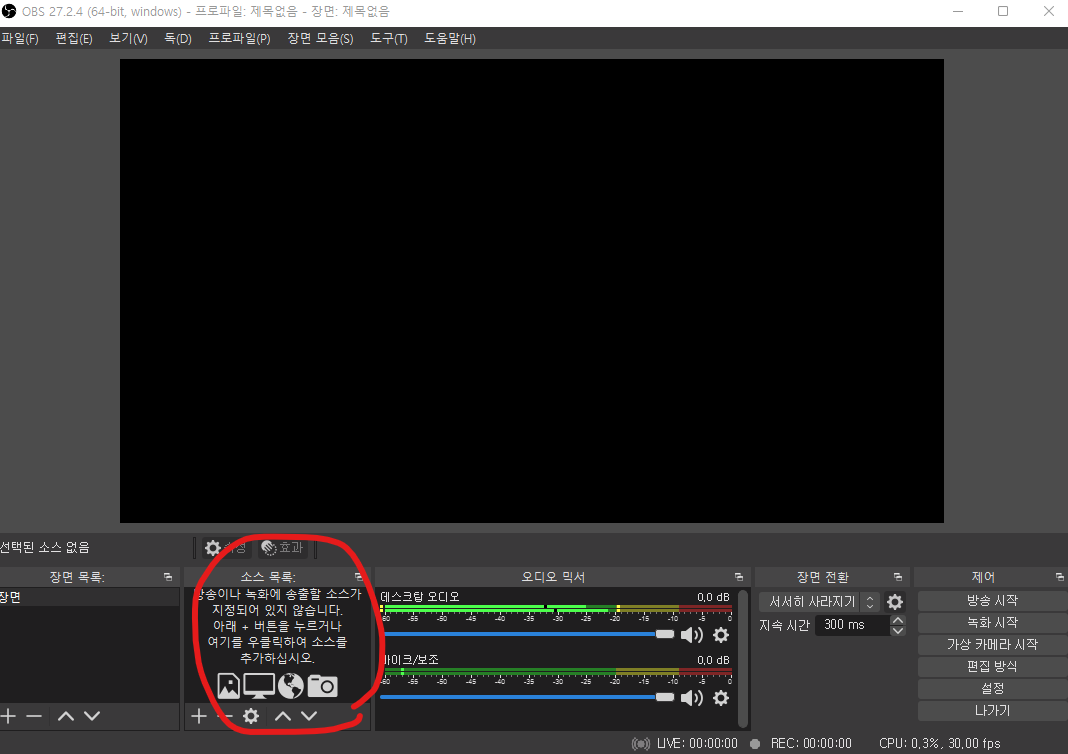Open 도구(T) menu

pos(389,38)
